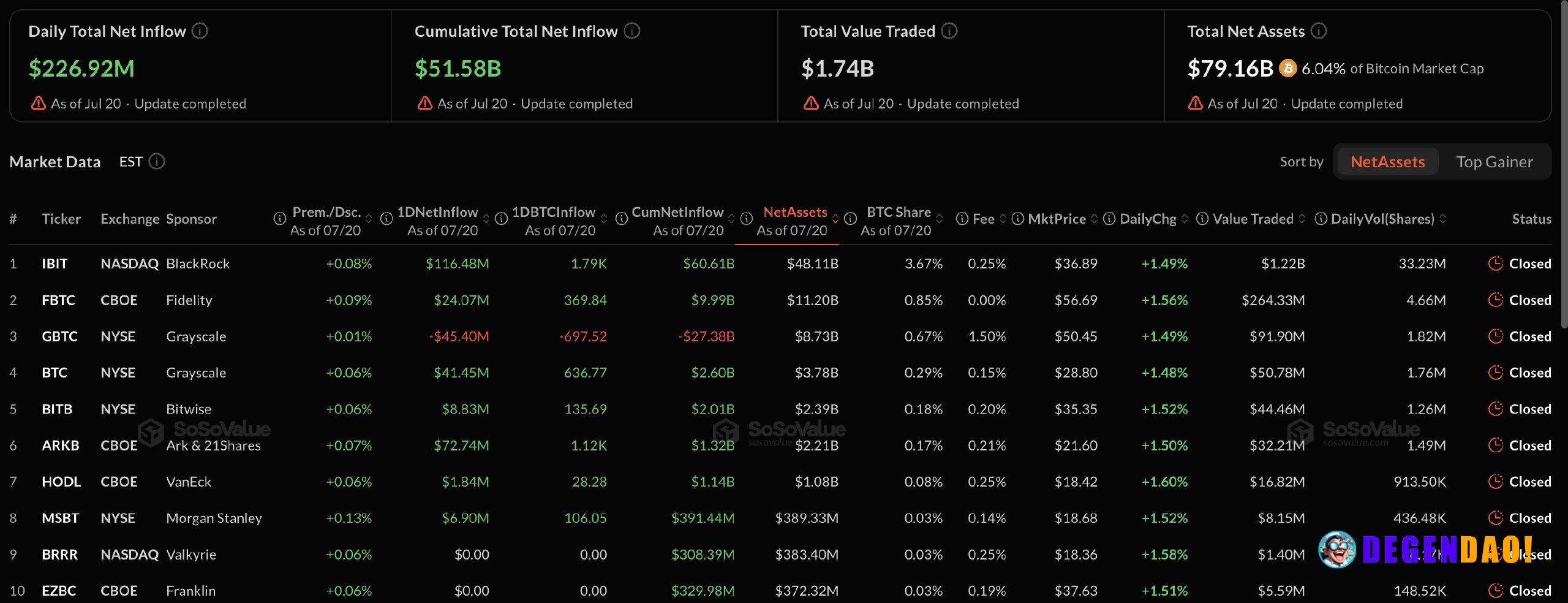The image size is (1568, 603).
Task: Click the Morgan Stanley sponsor cell
Action: 214,518
